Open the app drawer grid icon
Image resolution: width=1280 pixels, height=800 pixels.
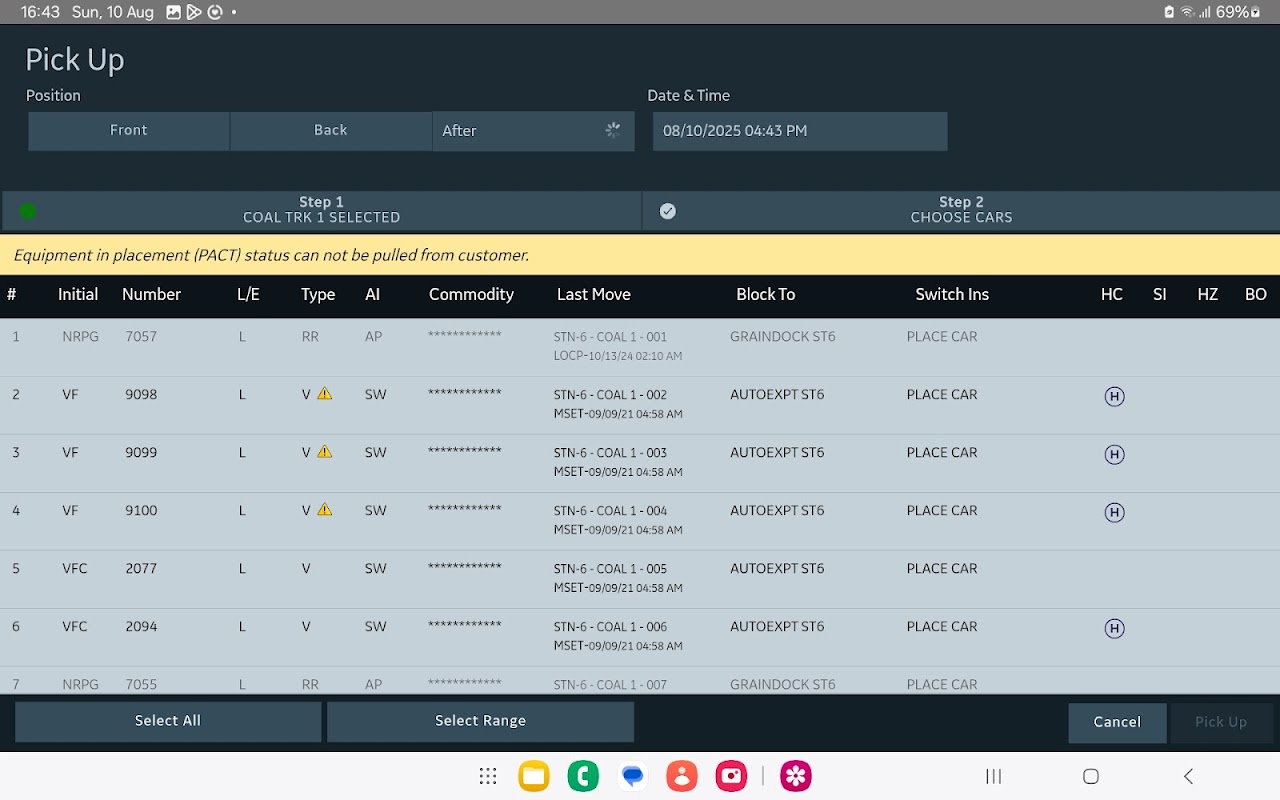pyautogui.click(x=488, y=776)
